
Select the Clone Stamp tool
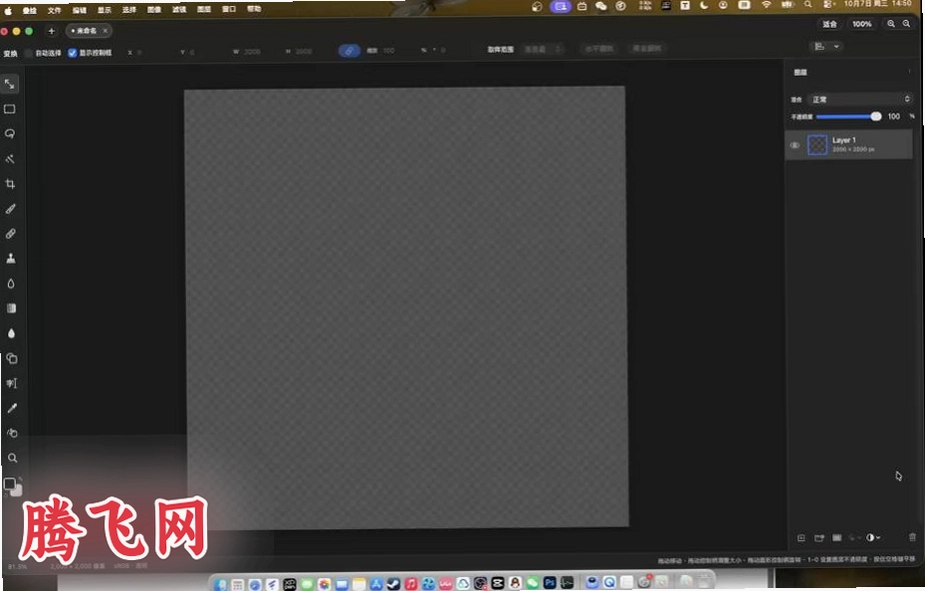(11, 258)
